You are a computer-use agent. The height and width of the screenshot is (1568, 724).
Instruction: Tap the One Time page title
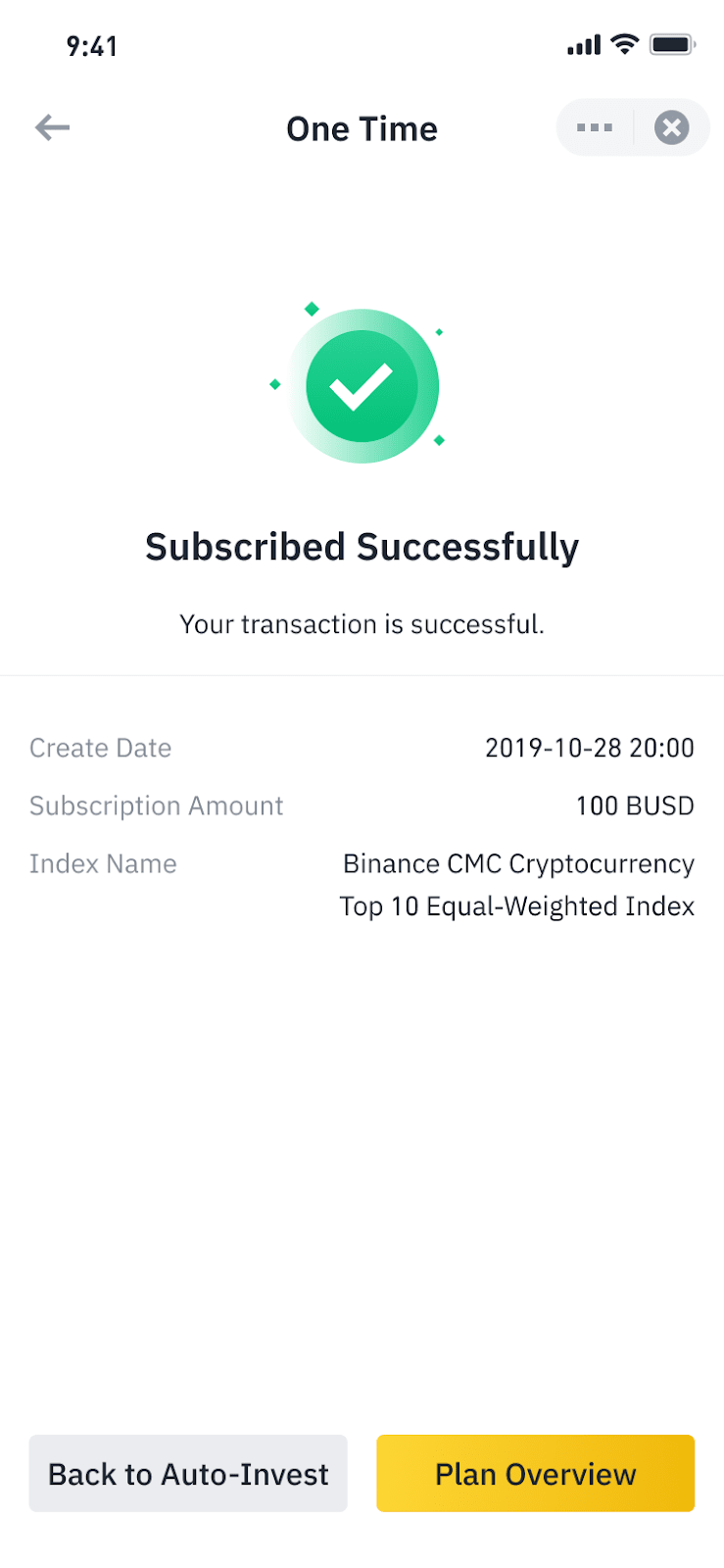pyautogui.click(x=362, y=128)
